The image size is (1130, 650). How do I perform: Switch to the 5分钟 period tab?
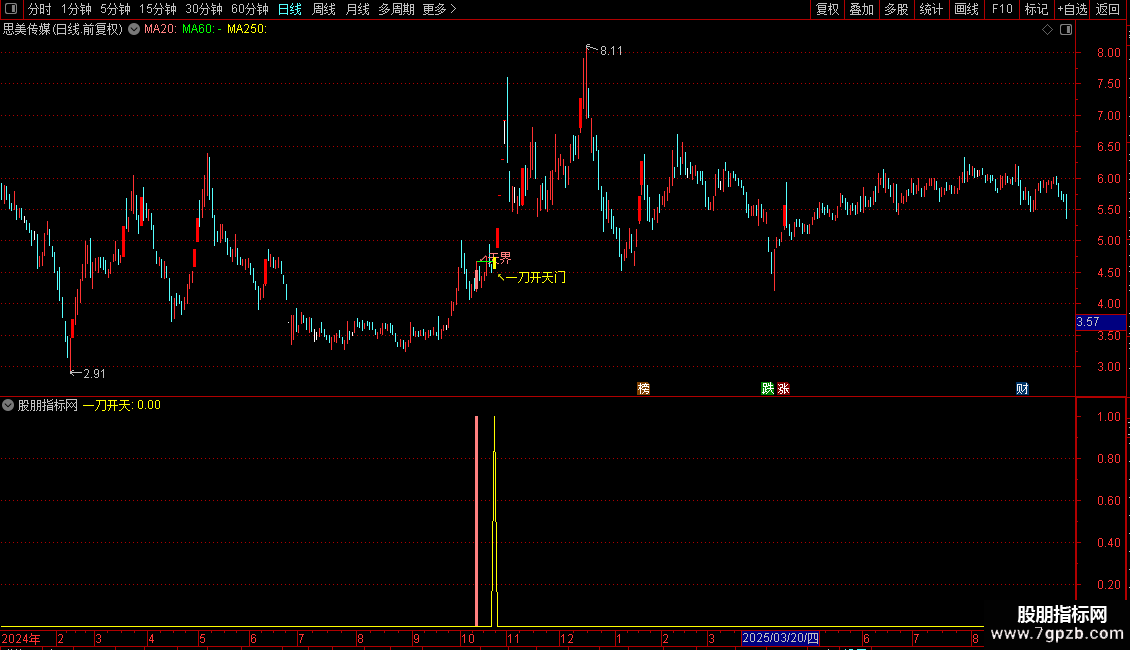[x=115, y=9]
